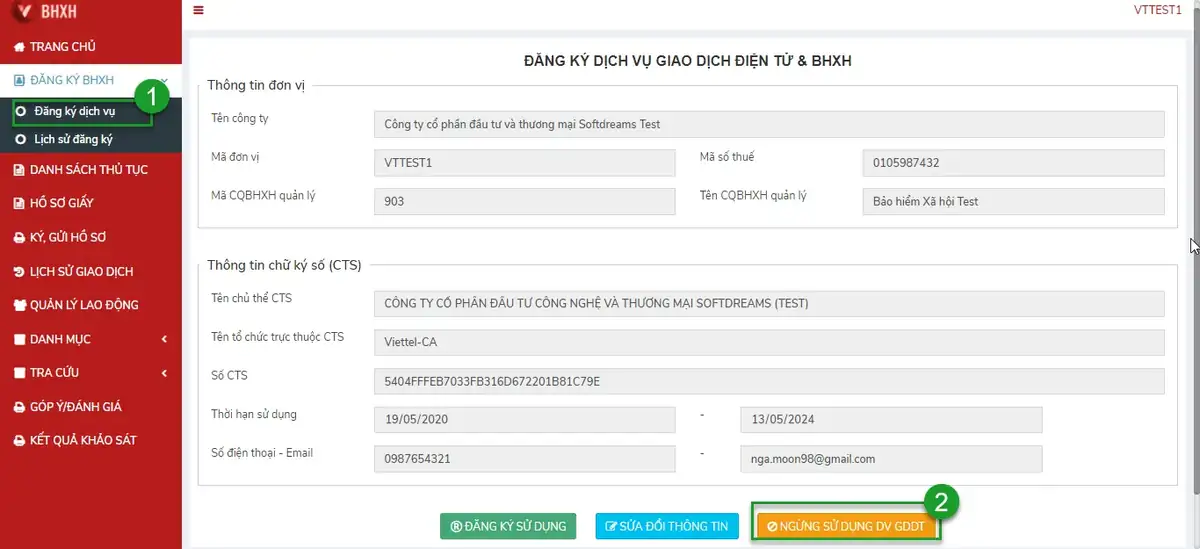Go to HỒ SƠ GIẤY
This screenshot has width=1200, height=549.
tap(61, 203)
